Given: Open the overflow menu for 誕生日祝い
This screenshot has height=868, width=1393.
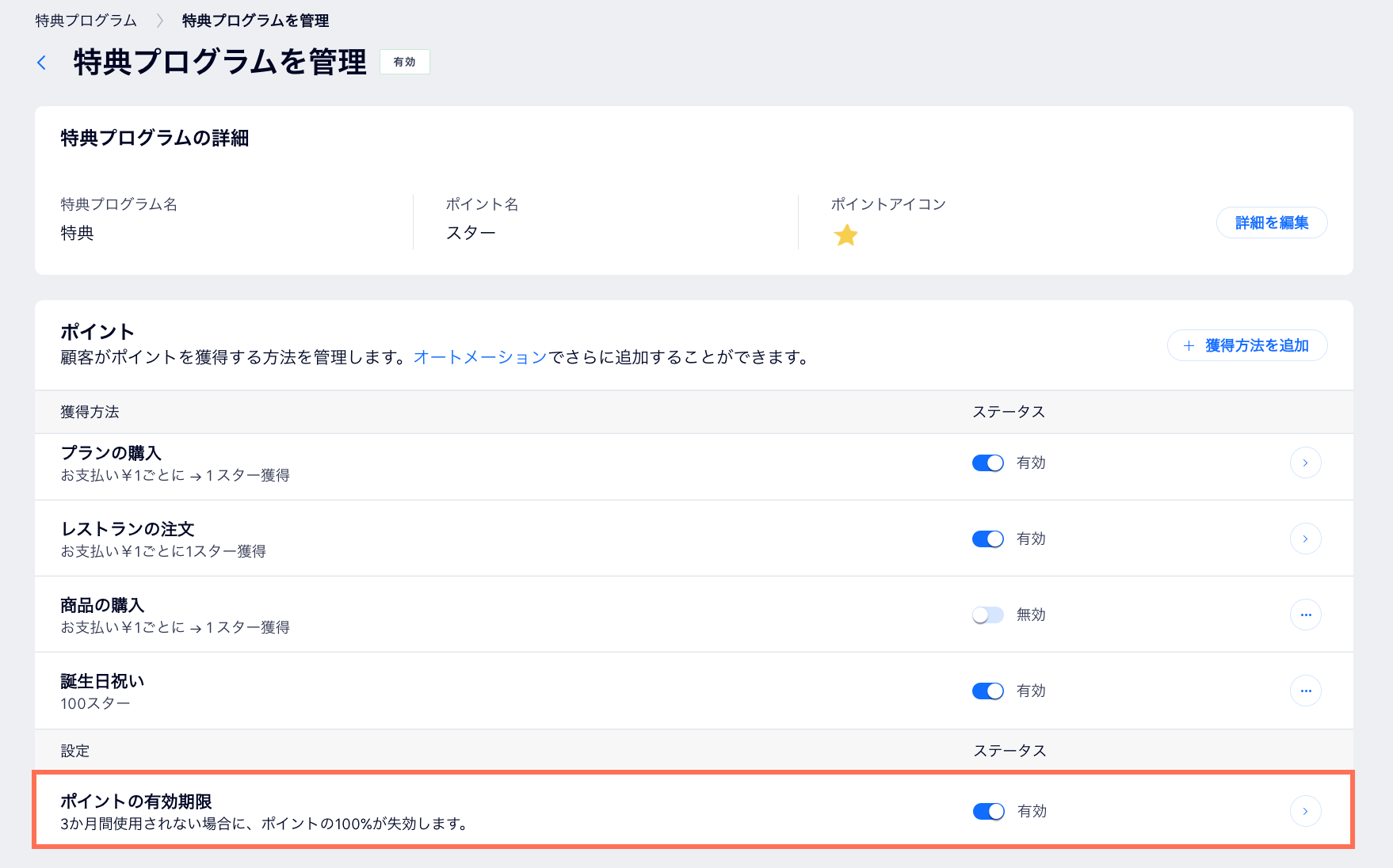Looking at the screenshot, I should click(x=1306, y=690).
